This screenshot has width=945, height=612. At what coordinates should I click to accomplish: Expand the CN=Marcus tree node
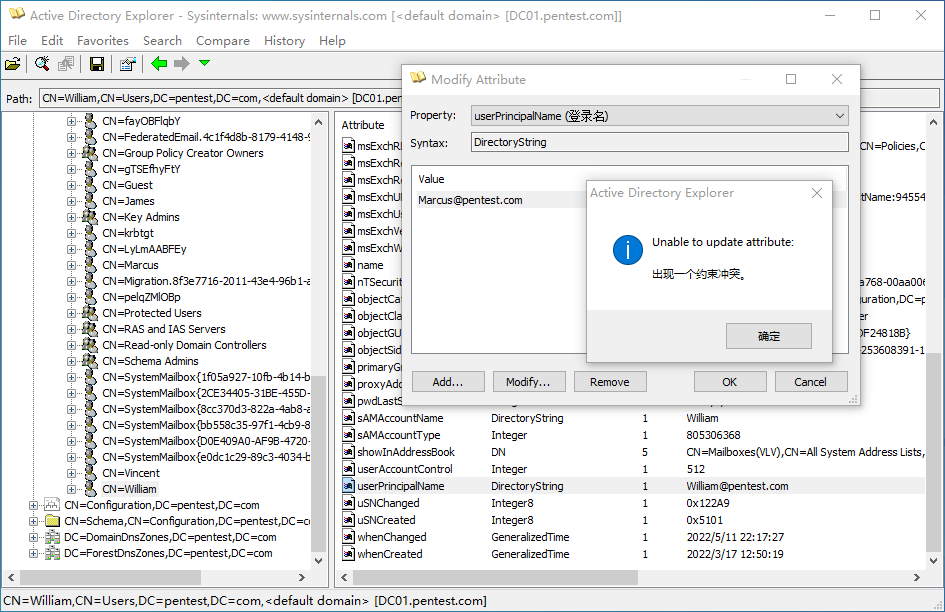[x=71, y=265]
